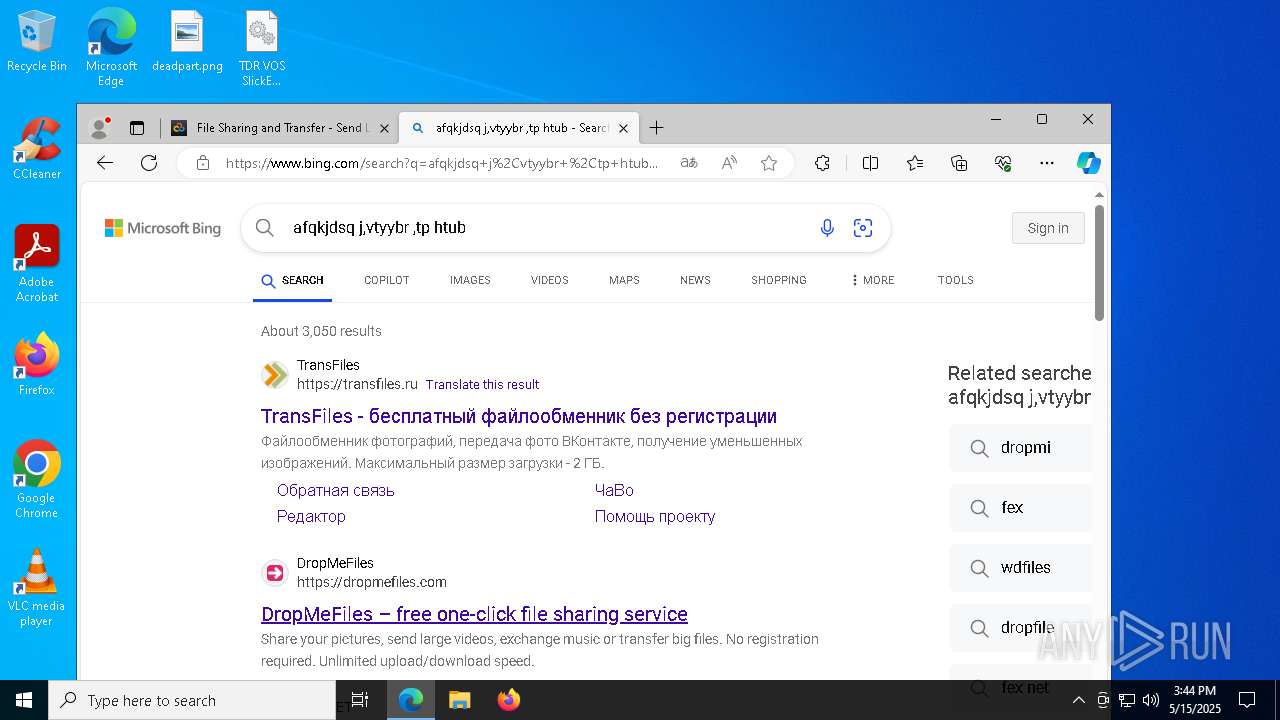Open the Favorites list icon

(x=915, y=163)
